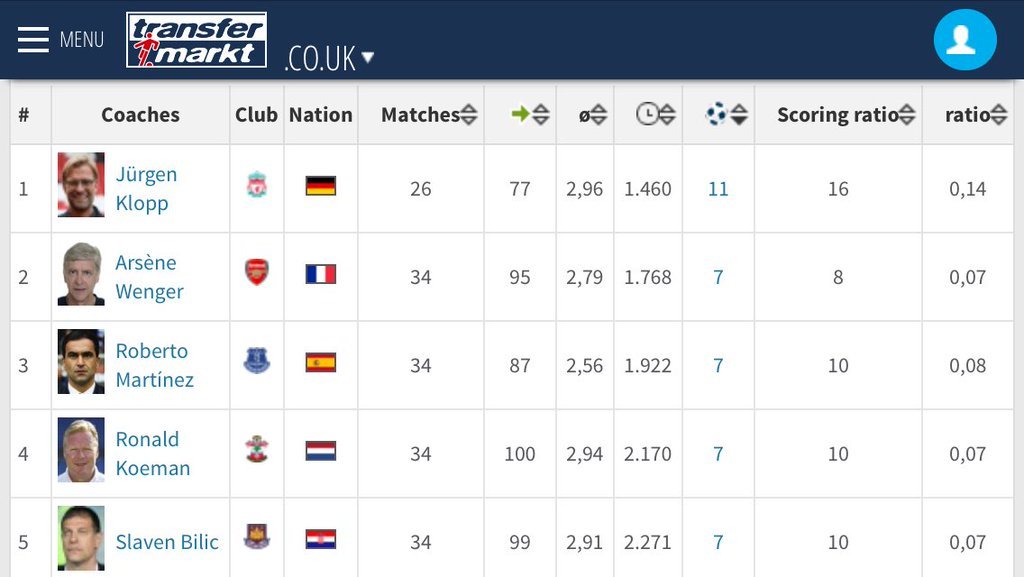Image resolution: width=1024 pixels, height=577 pixels.
Task: Sort by the Scoring ratio column arrows
Action: point(906,115)
